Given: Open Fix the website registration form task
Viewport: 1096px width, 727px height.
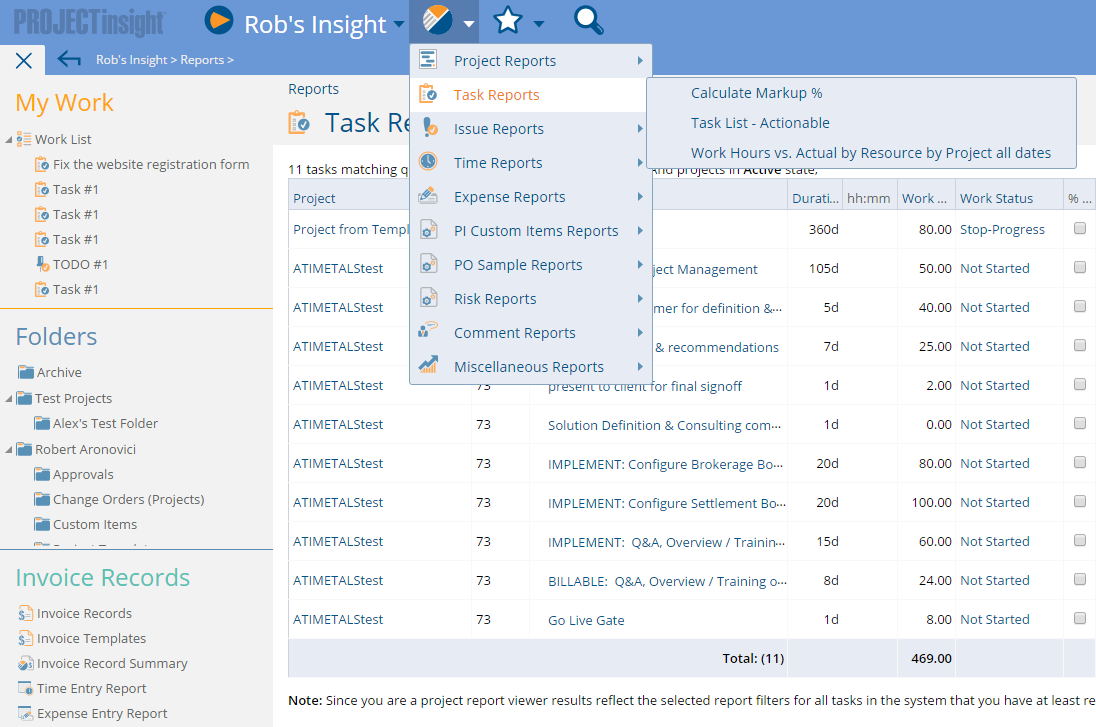Looking at the screenshot, I should (151, 164).
